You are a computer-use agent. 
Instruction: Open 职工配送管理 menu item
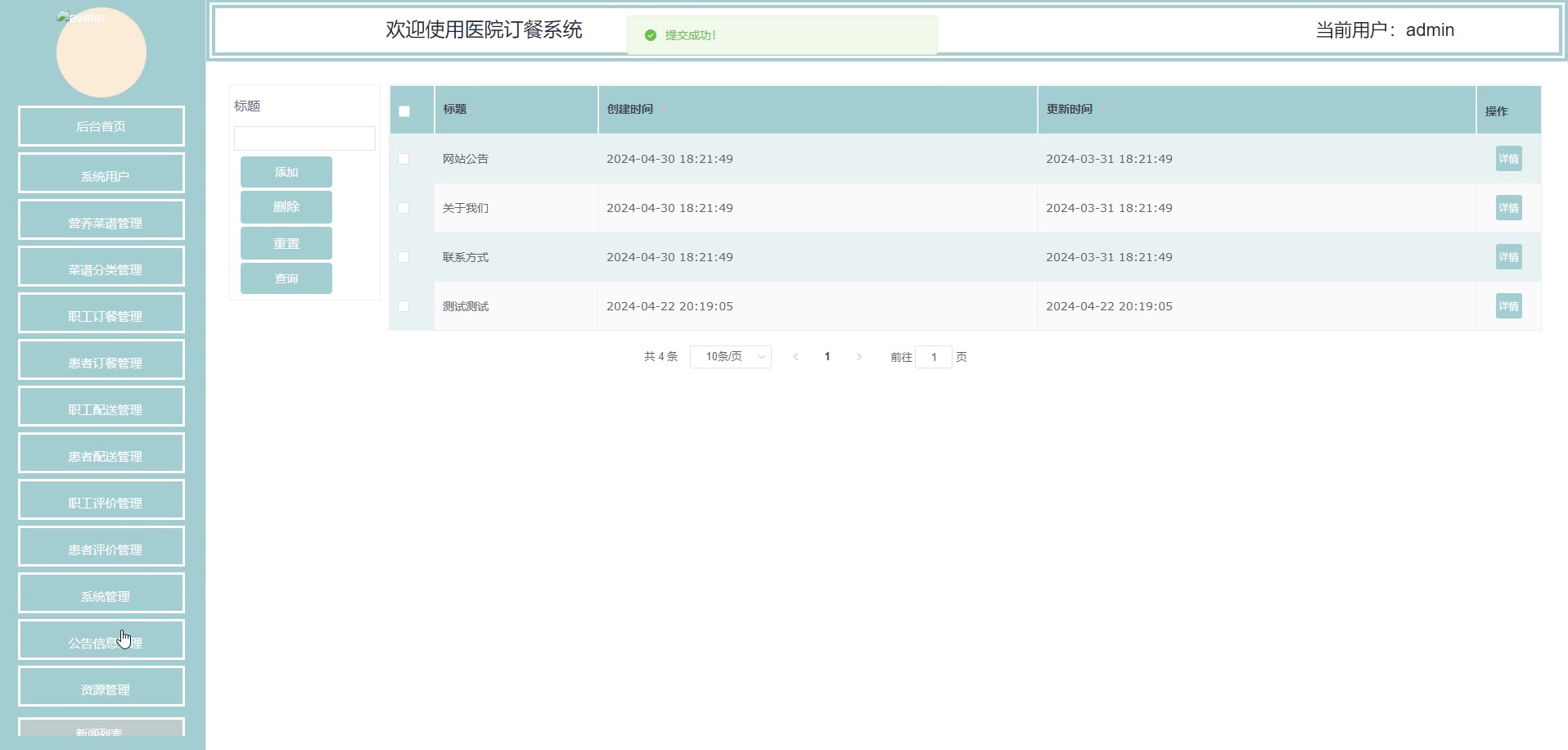click(101, 406)
